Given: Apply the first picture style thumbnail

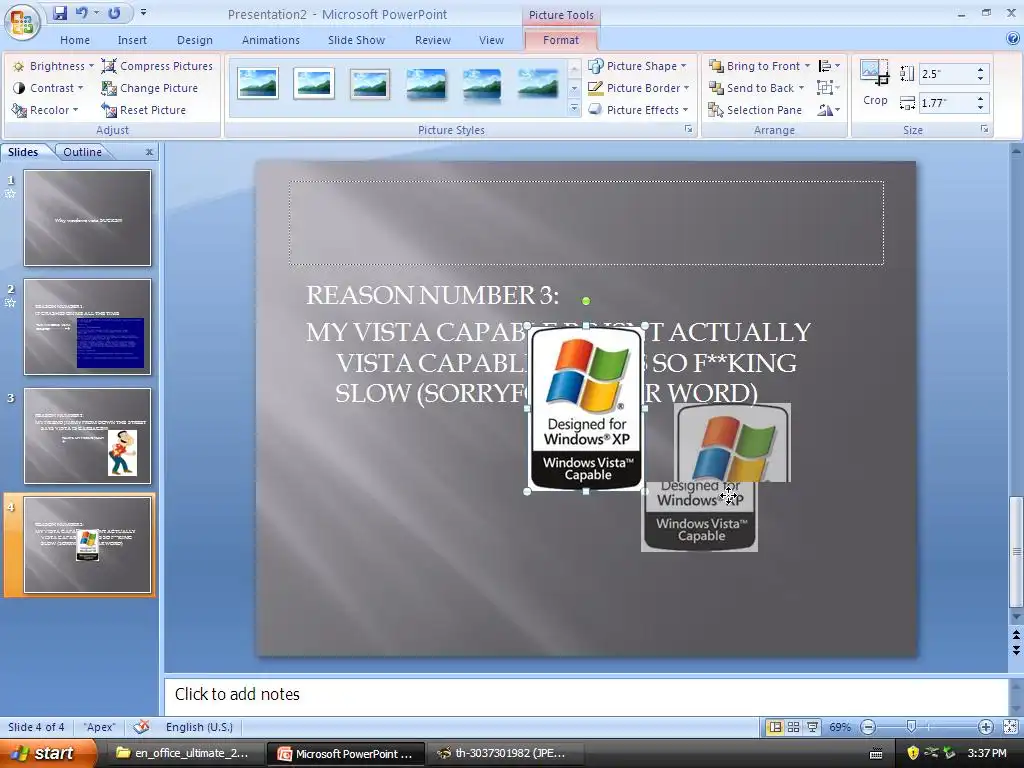Looking at the screenshot, I should (x=257, y=84).
